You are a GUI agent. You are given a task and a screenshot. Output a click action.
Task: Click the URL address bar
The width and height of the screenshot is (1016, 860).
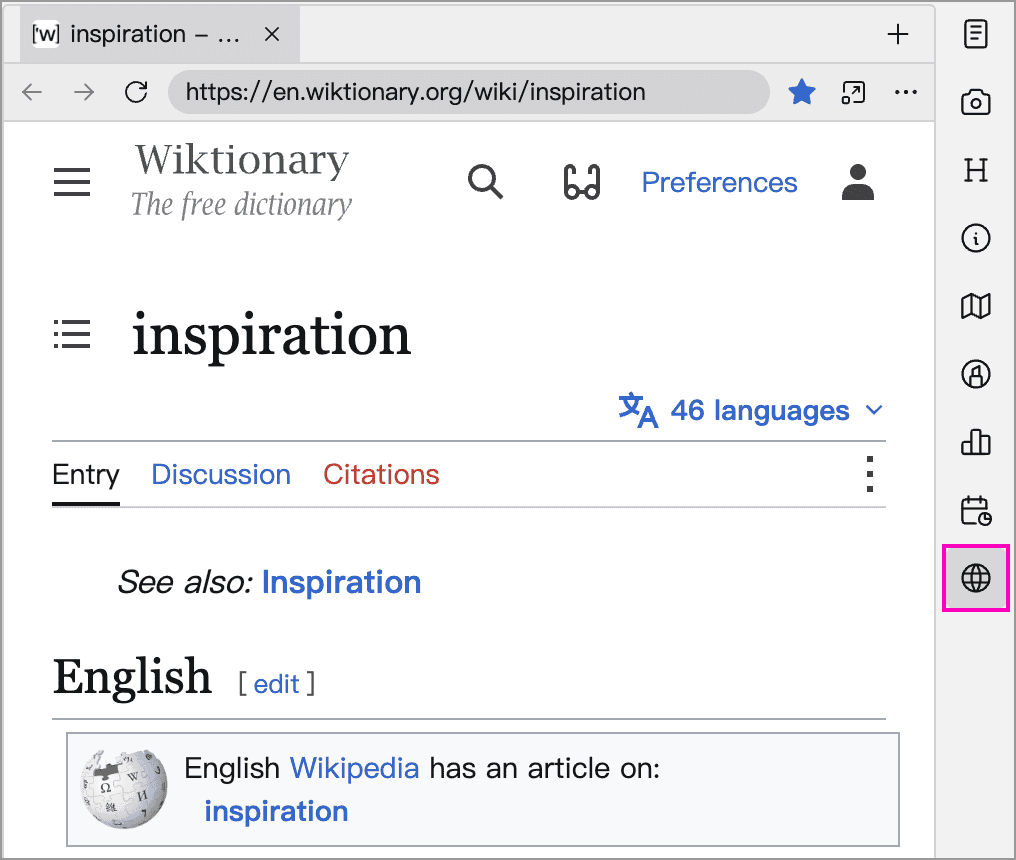[x=468, y=92]
